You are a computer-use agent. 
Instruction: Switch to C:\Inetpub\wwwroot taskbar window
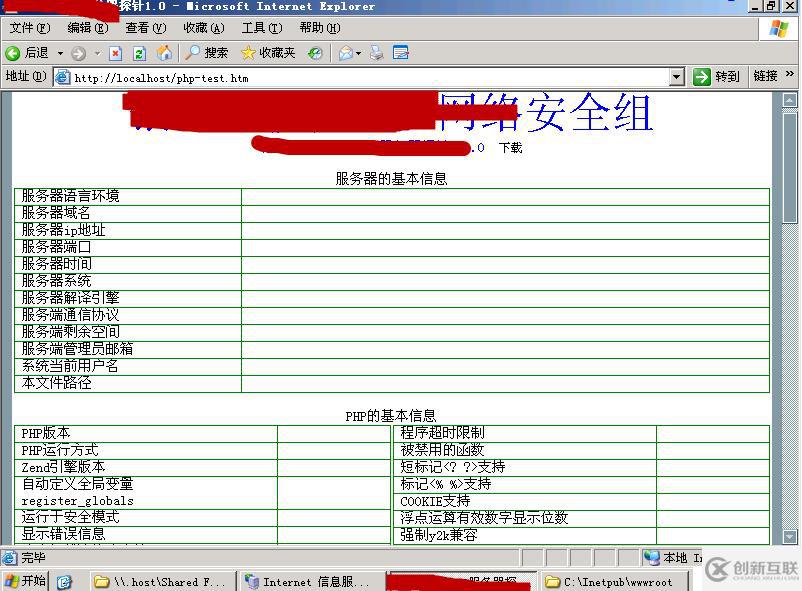613,582
